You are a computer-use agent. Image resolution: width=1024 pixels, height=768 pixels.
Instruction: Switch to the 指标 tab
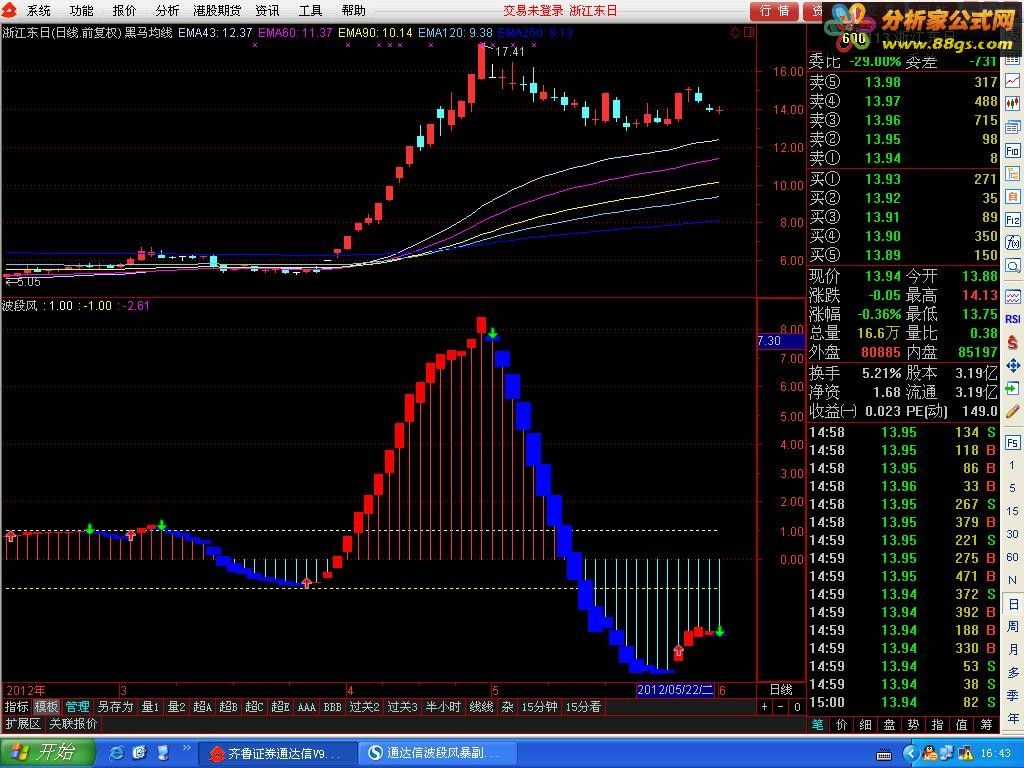point(16,707)
